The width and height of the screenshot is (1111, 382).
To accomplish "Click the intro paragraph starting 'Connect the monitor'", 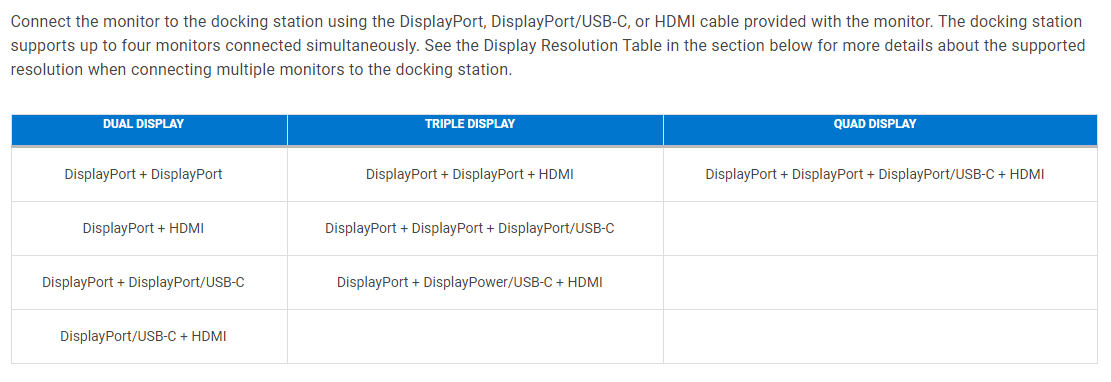I will pos(548,46).
